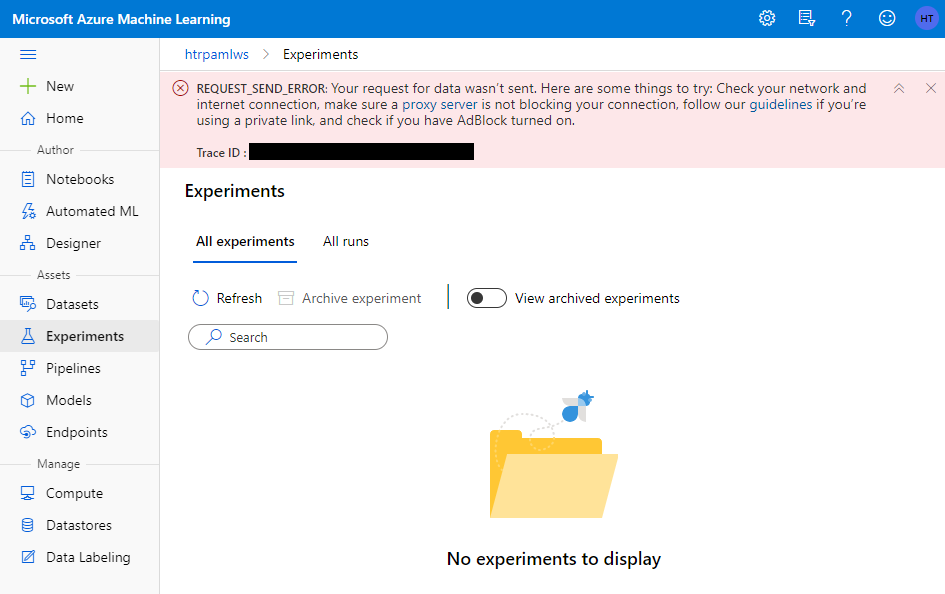The height and width of the screenshot is (594, 945).
Task: Click the green plus New icon
Action: (x=28, y=86)
